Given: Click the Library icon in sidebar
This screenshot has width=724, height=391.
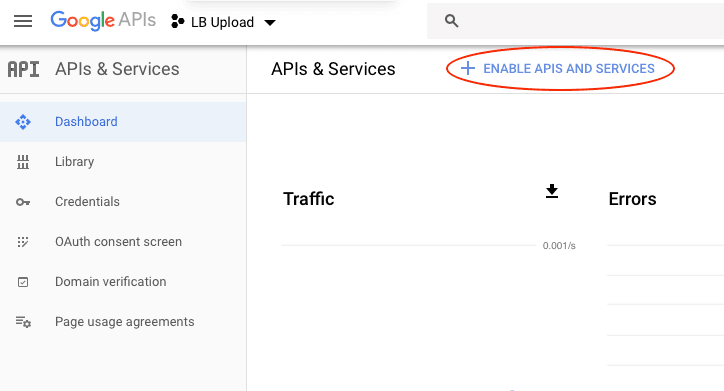Looking at the screenshot, I should pyautogui.click(x=23, y=162).
